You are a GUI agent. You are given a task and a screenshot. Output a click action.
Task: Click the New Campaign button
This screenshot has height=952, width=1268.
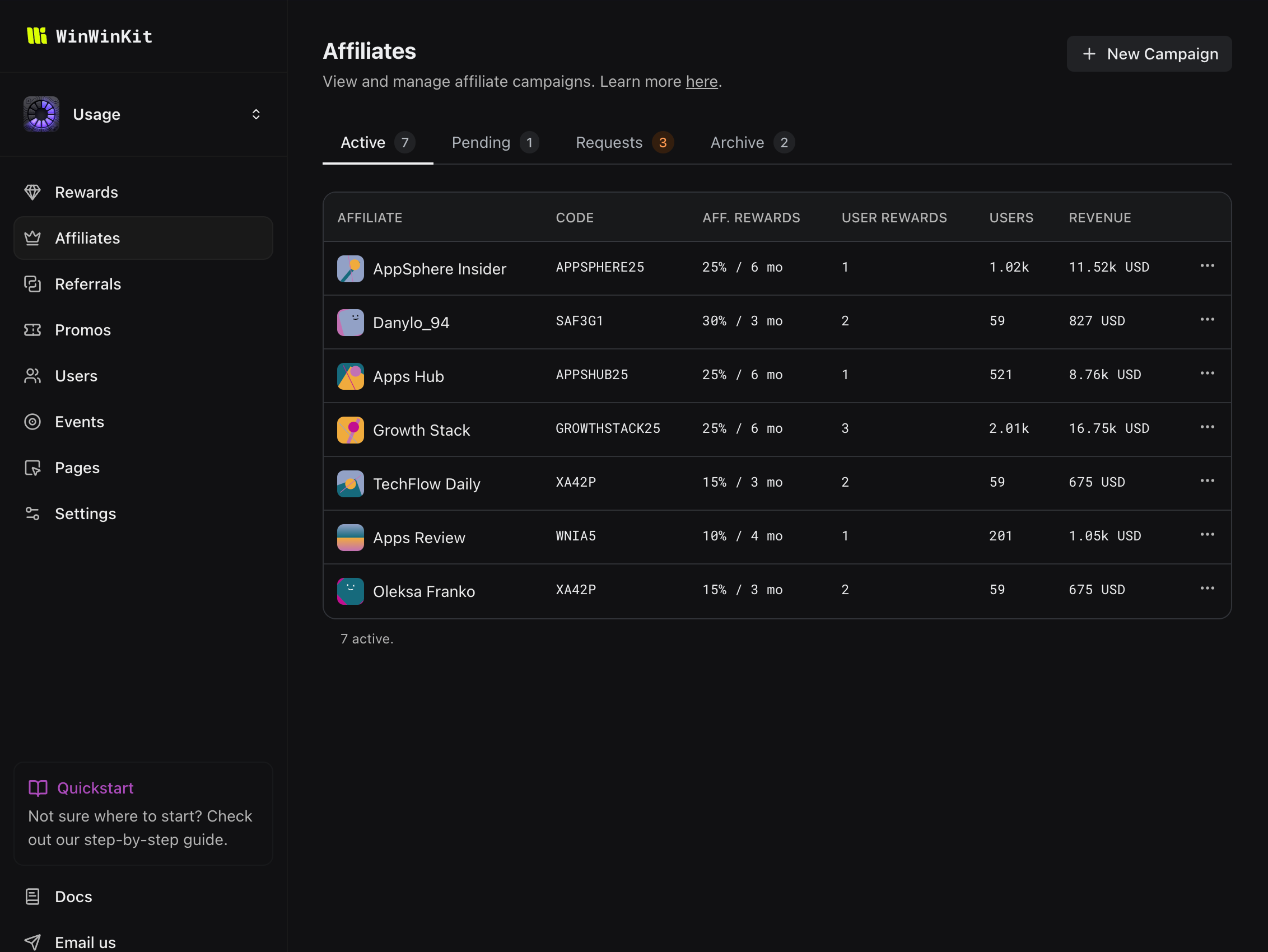pyautogui.click(x=1149, y=53)
